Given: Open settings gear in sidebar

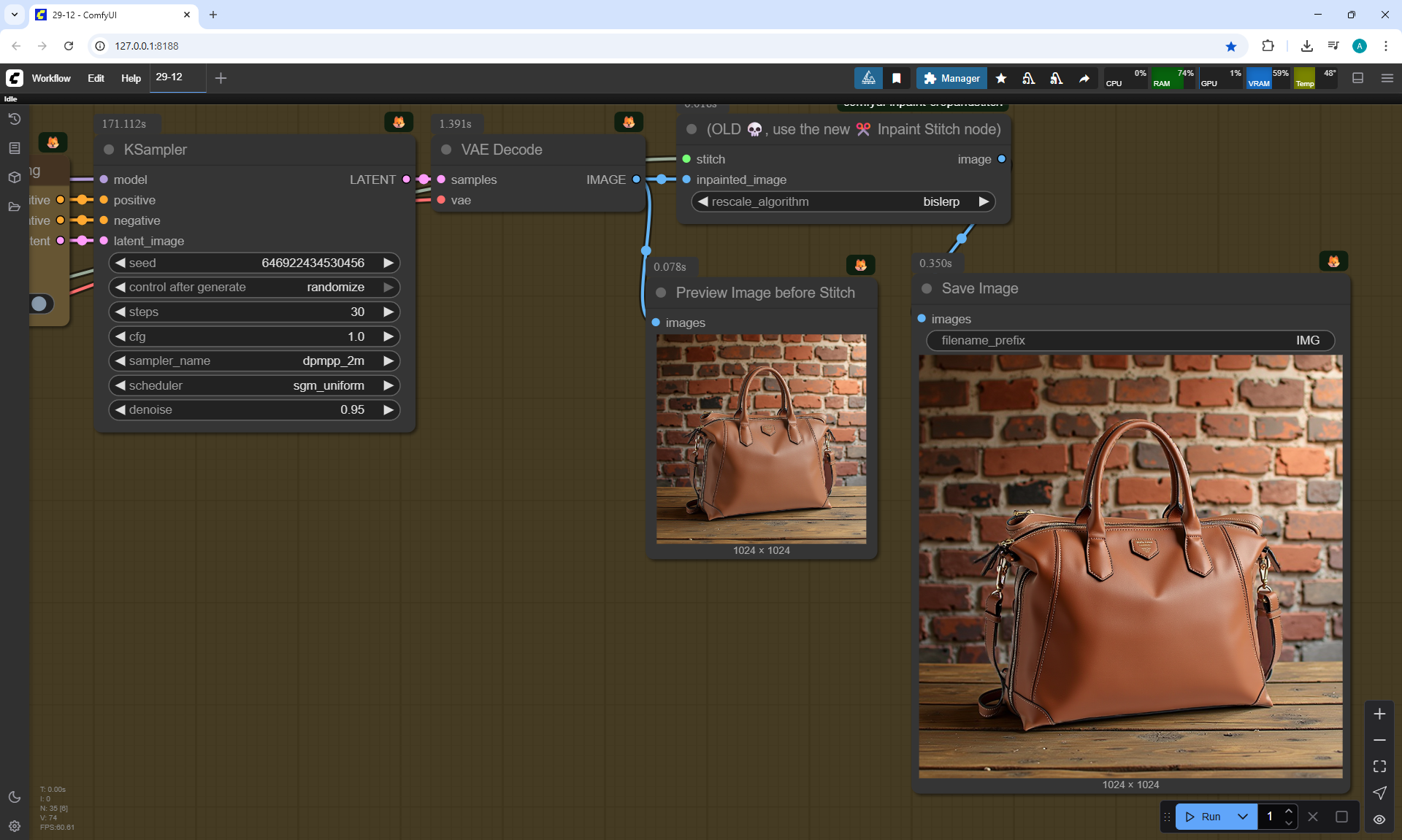Looking at the screenshot, I should coord(15,826).
